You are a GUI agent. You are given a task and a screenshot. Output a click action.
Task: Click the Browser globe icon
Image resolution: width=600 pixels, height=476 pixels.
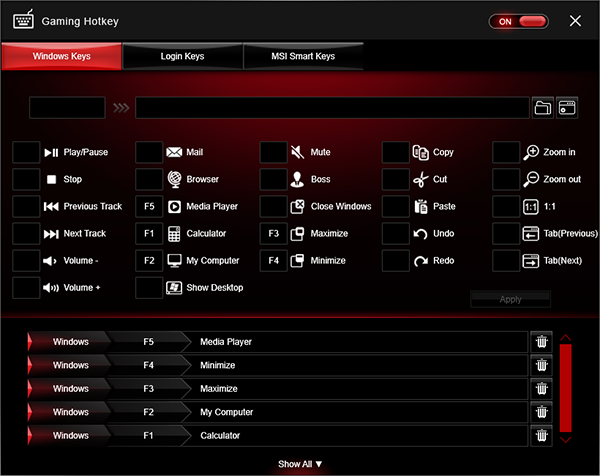point(174,179)
